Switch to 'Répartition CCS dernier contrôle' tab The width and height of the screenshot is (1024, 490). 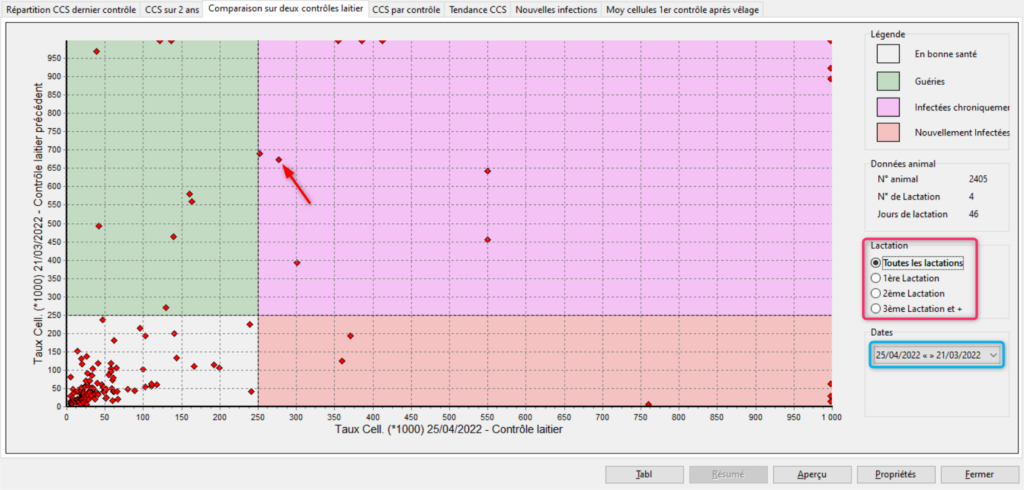click(70, 10)
